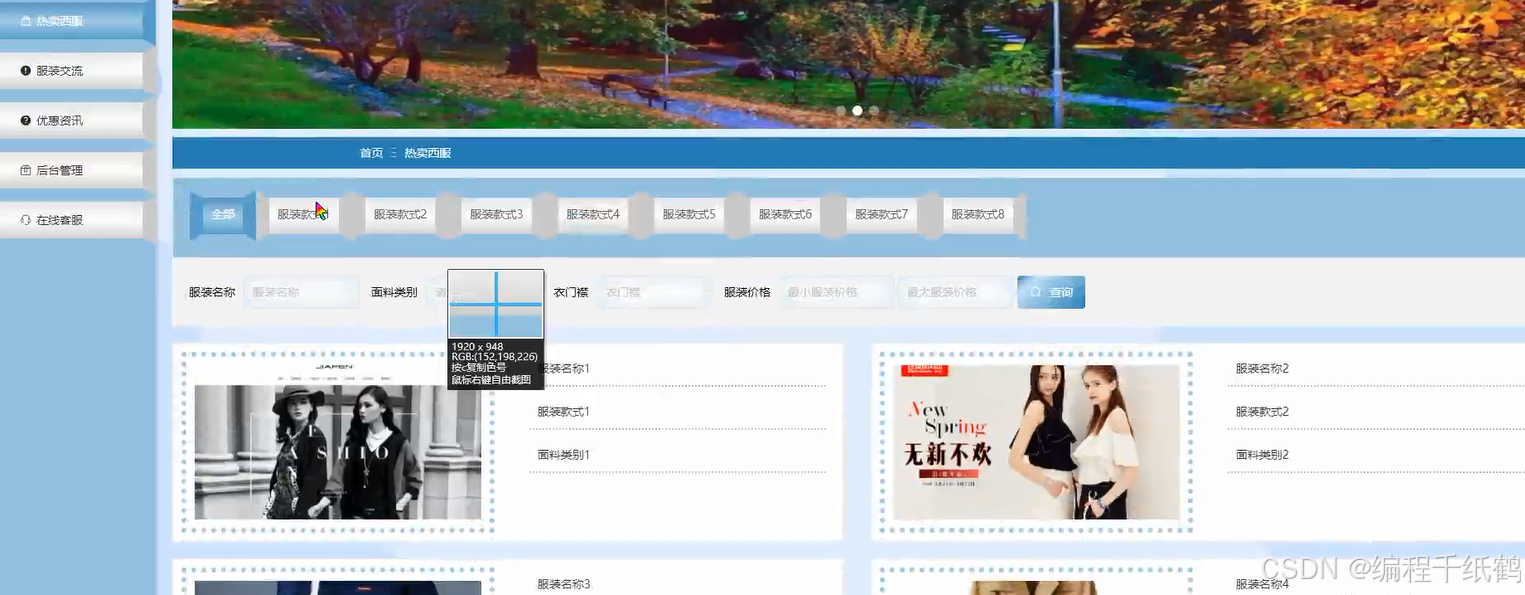Open the New Spring image of 服装名称2
The image size is (1525, 595).
1036,442
